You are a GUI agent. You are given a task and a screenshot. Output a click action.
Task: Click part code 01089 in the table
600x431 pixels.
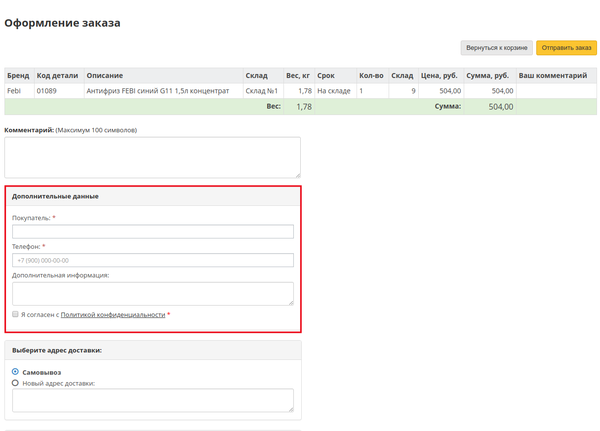47,91
